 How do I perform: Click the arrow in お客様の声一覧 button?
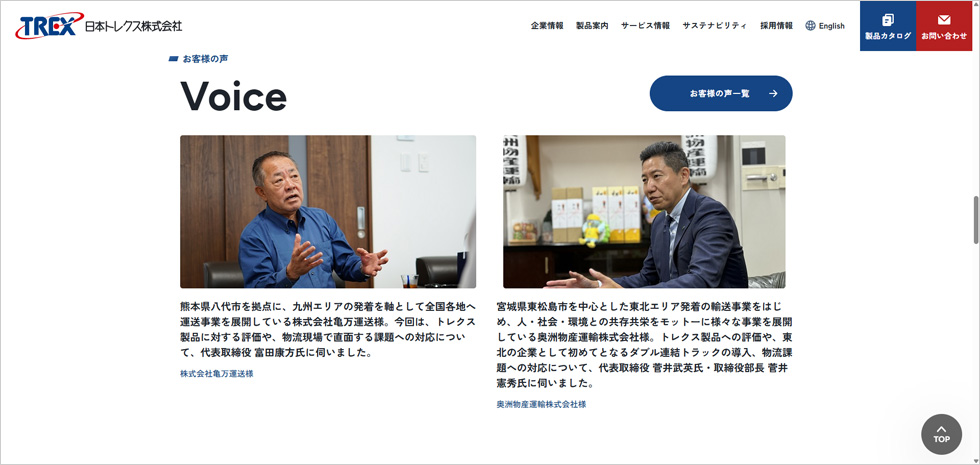coord(773,94)
